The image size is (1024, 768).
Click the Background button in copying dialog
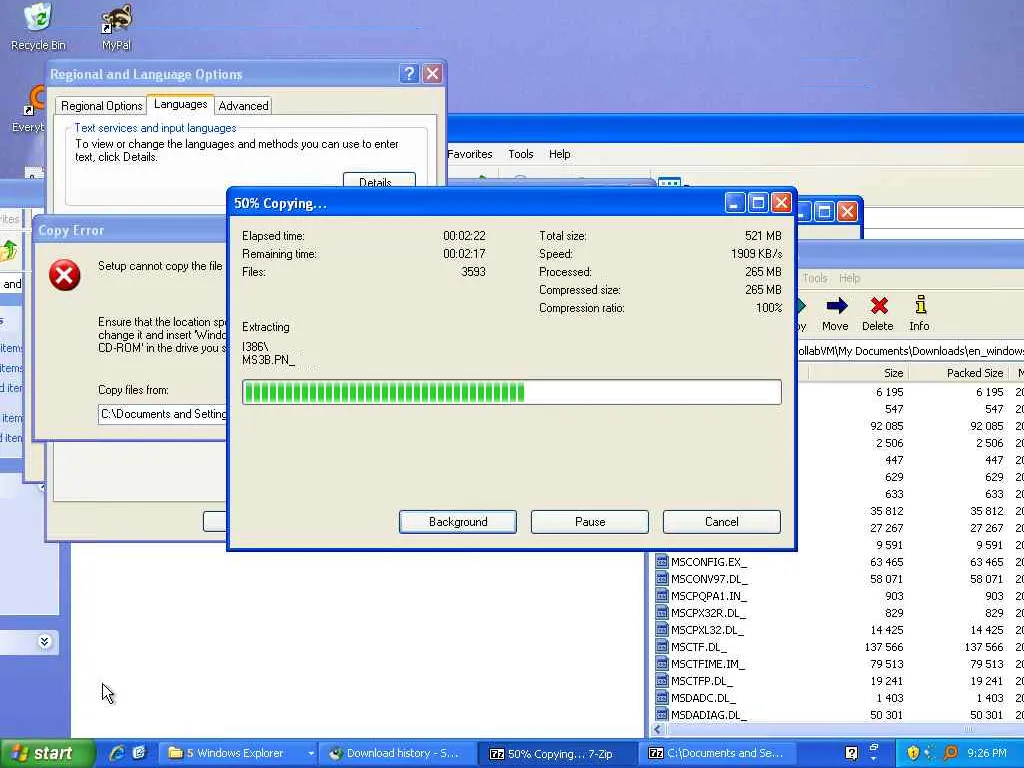[x=458, y=522]
